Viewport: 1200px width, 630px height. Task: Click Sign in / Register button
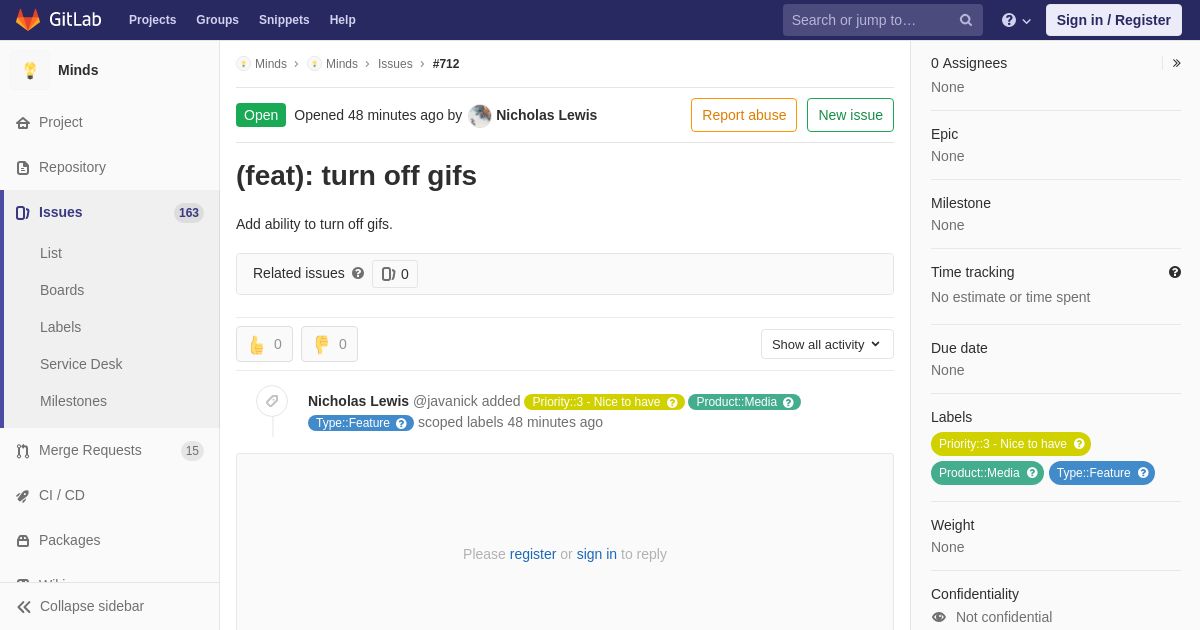coord(1114,20)
